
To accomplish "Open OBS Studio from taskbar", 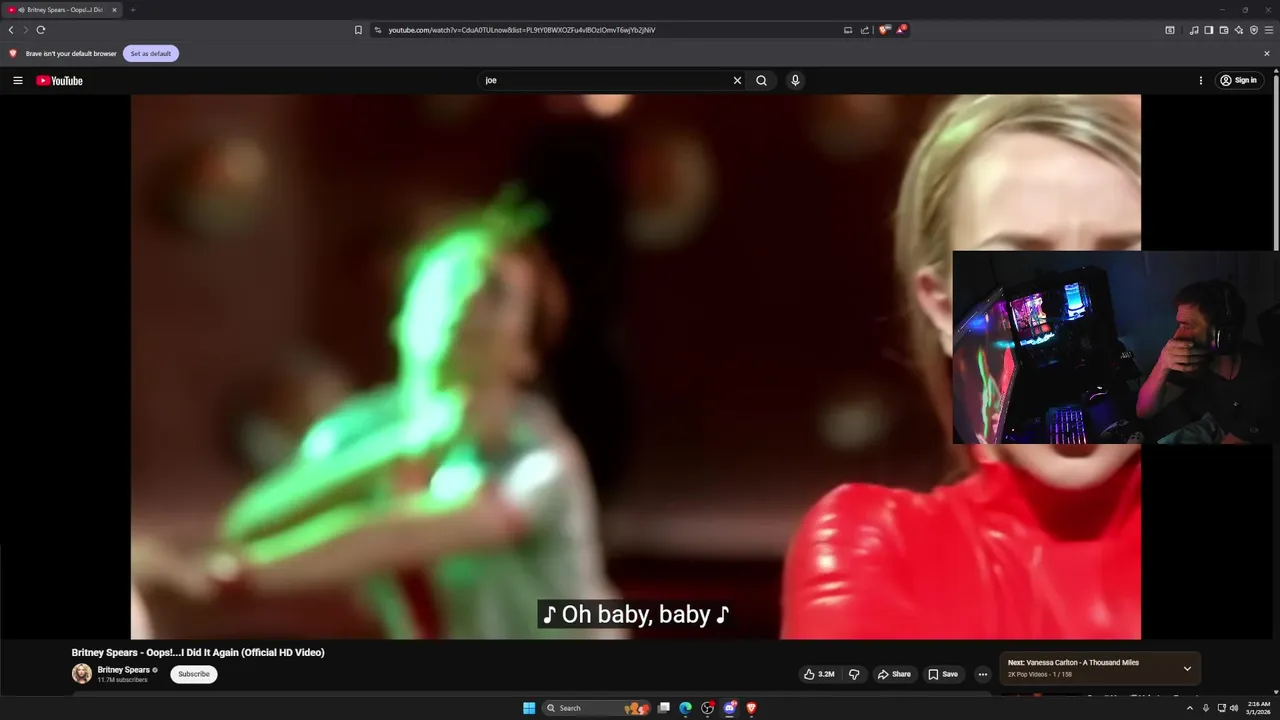I will pyautogui.click(x=707, y=708).
